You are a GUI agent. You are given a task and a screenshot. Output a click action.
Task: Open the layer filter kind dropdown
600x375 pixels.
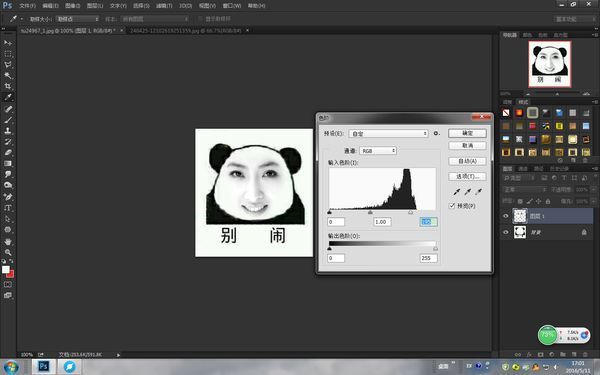(x=519, y=178)
